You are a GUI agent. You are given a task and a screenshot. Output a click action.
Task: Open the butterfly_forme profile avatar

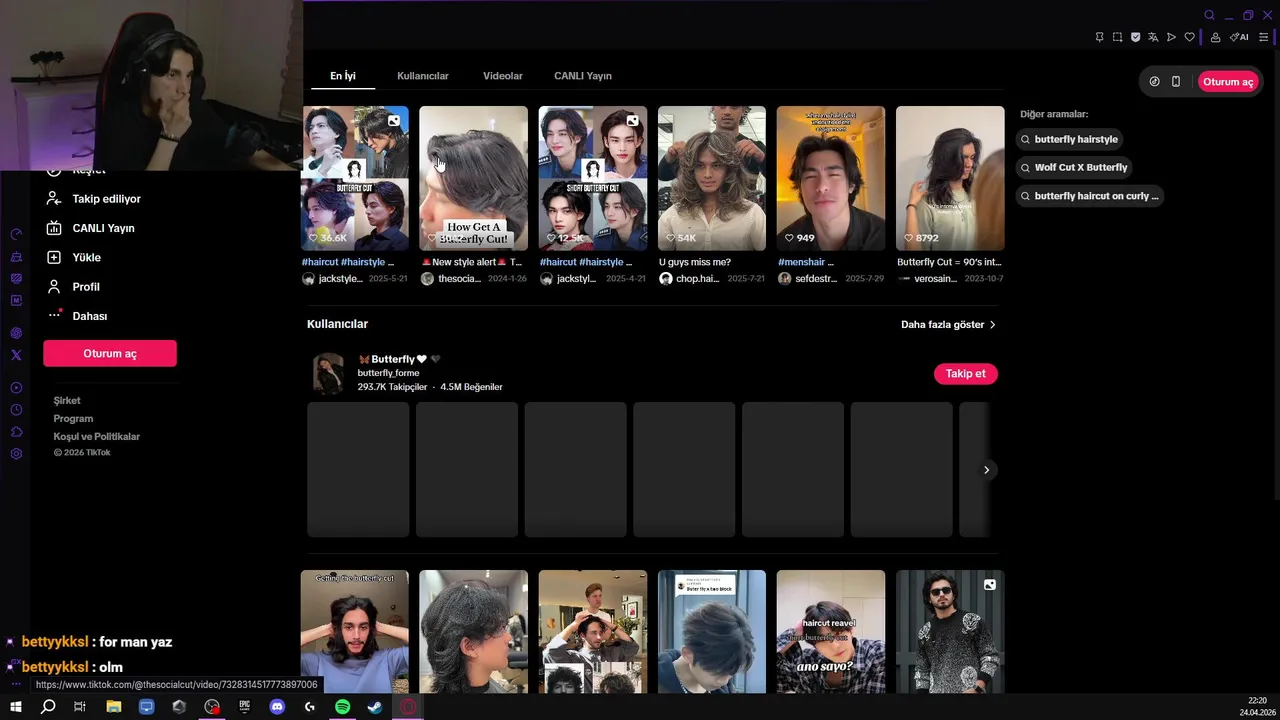coord(328,373)
